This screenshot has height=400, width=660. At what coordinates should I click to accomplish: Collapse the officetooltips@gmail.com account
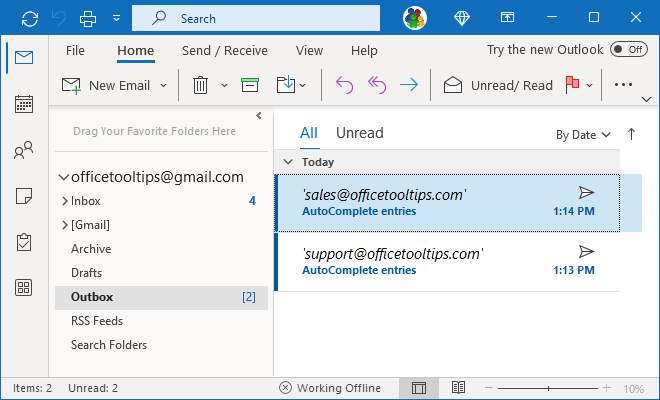tap(64, 177)
